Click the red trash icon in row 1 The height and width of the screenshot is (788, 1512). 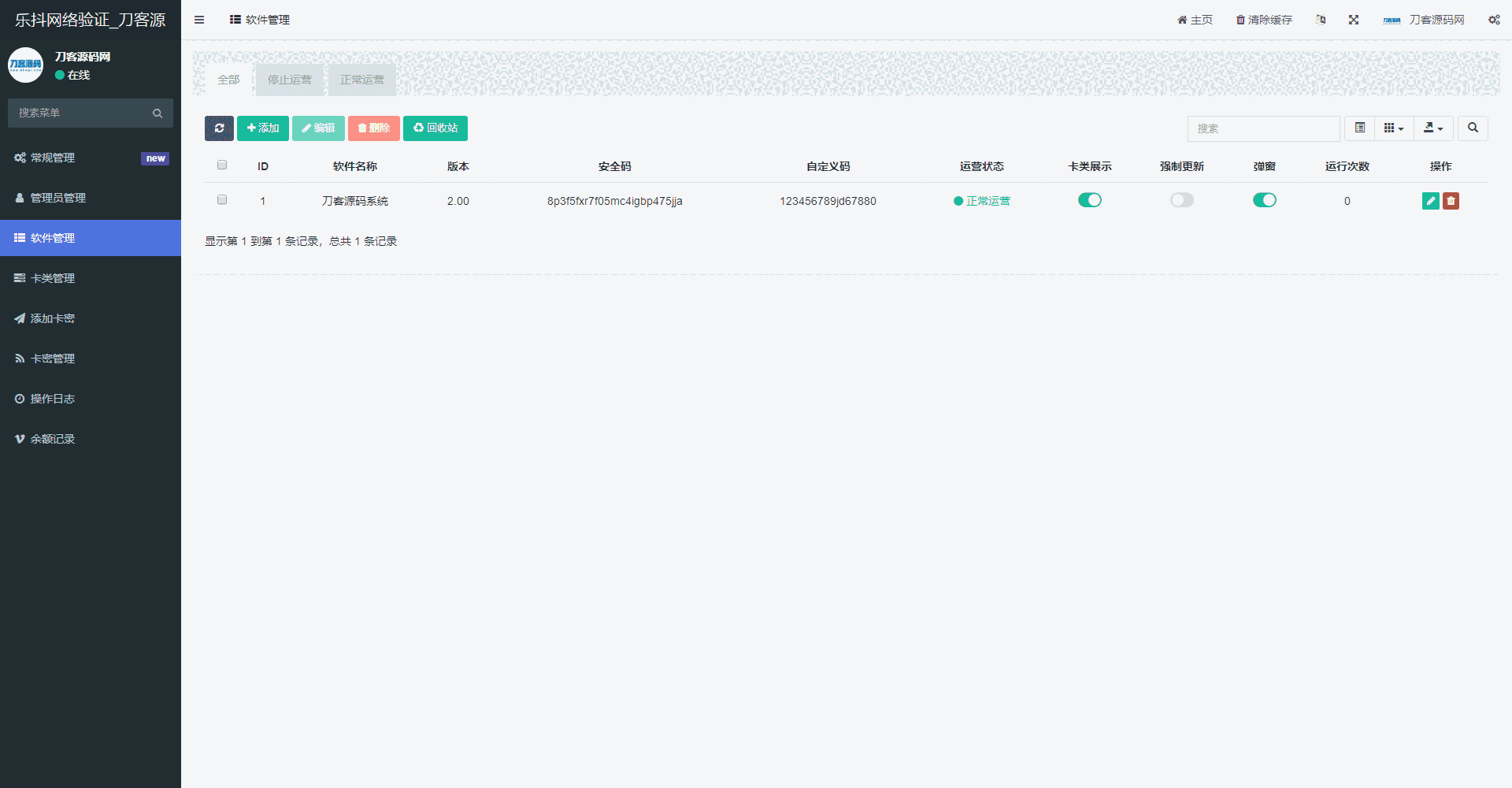(1451, 201)
